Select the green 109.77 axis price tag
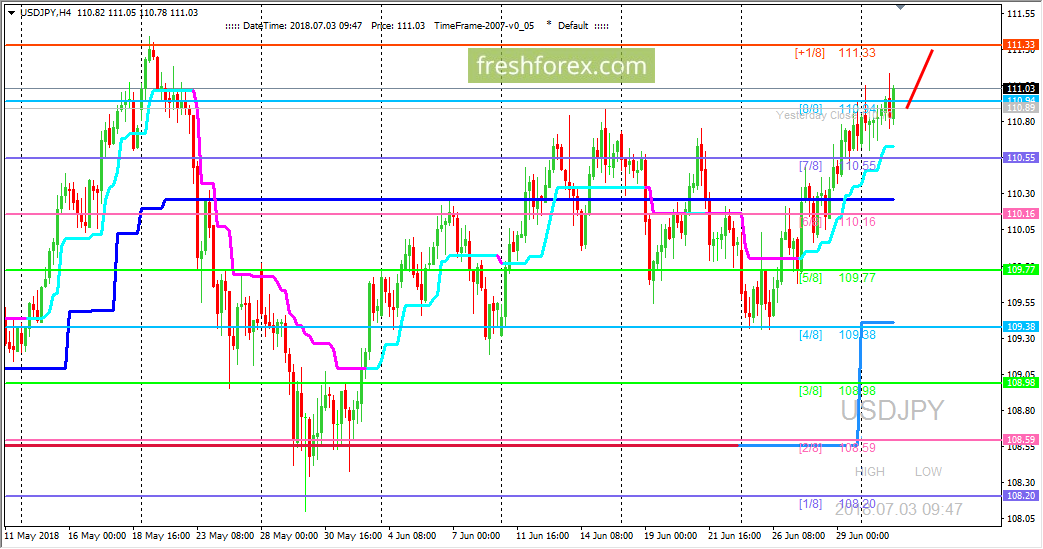Screen dimensions: 1043x549 (1021, 269)
